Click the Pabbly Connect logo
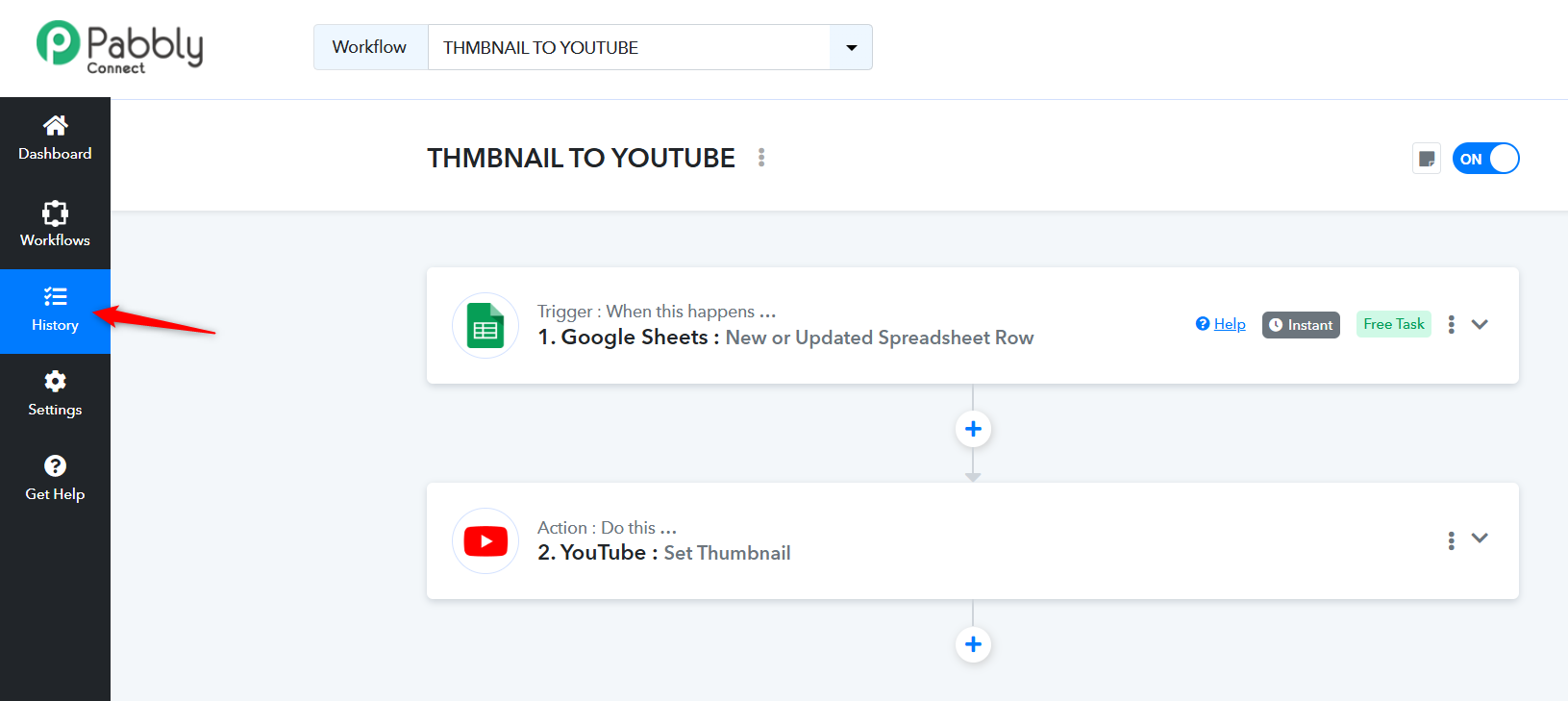1568x701 pixels. tap(119, 46)
